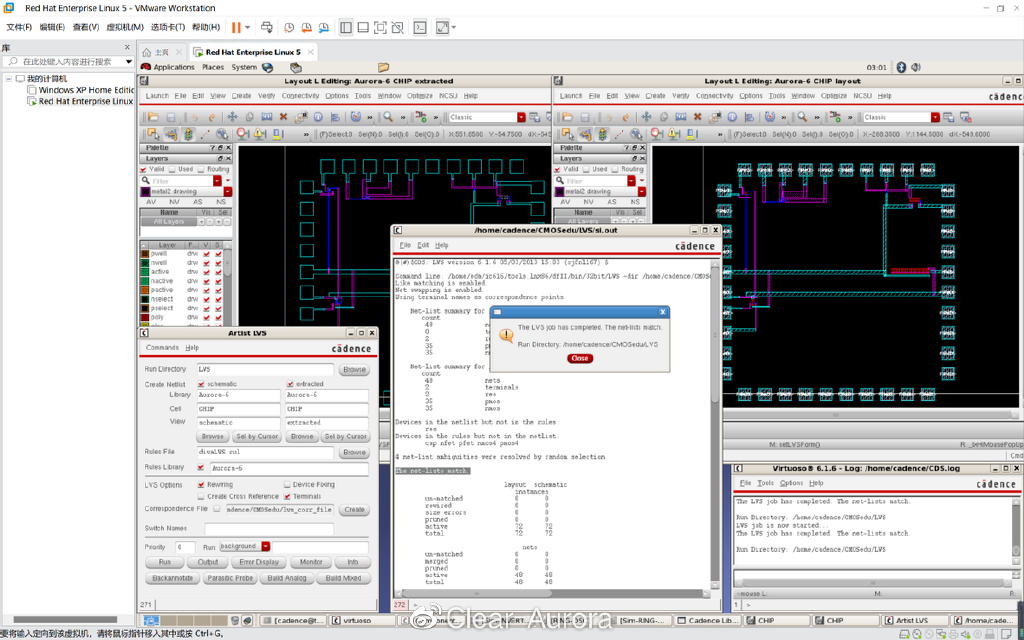
Task: Toggle the Terminals checkbox
Action: point(287,496)
